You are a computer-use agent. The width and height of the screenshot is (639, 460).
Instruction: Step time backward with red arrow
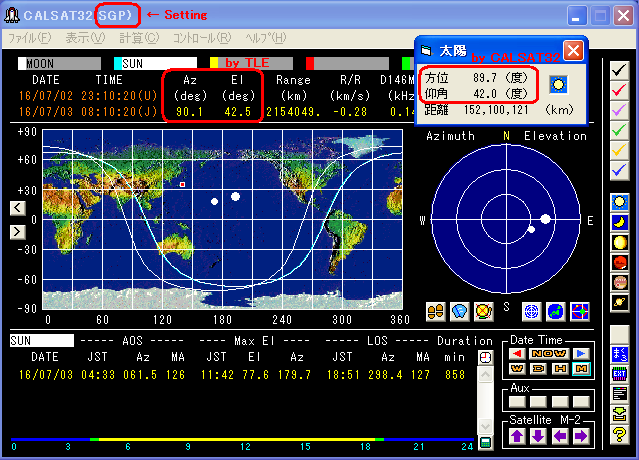point(517,354)
